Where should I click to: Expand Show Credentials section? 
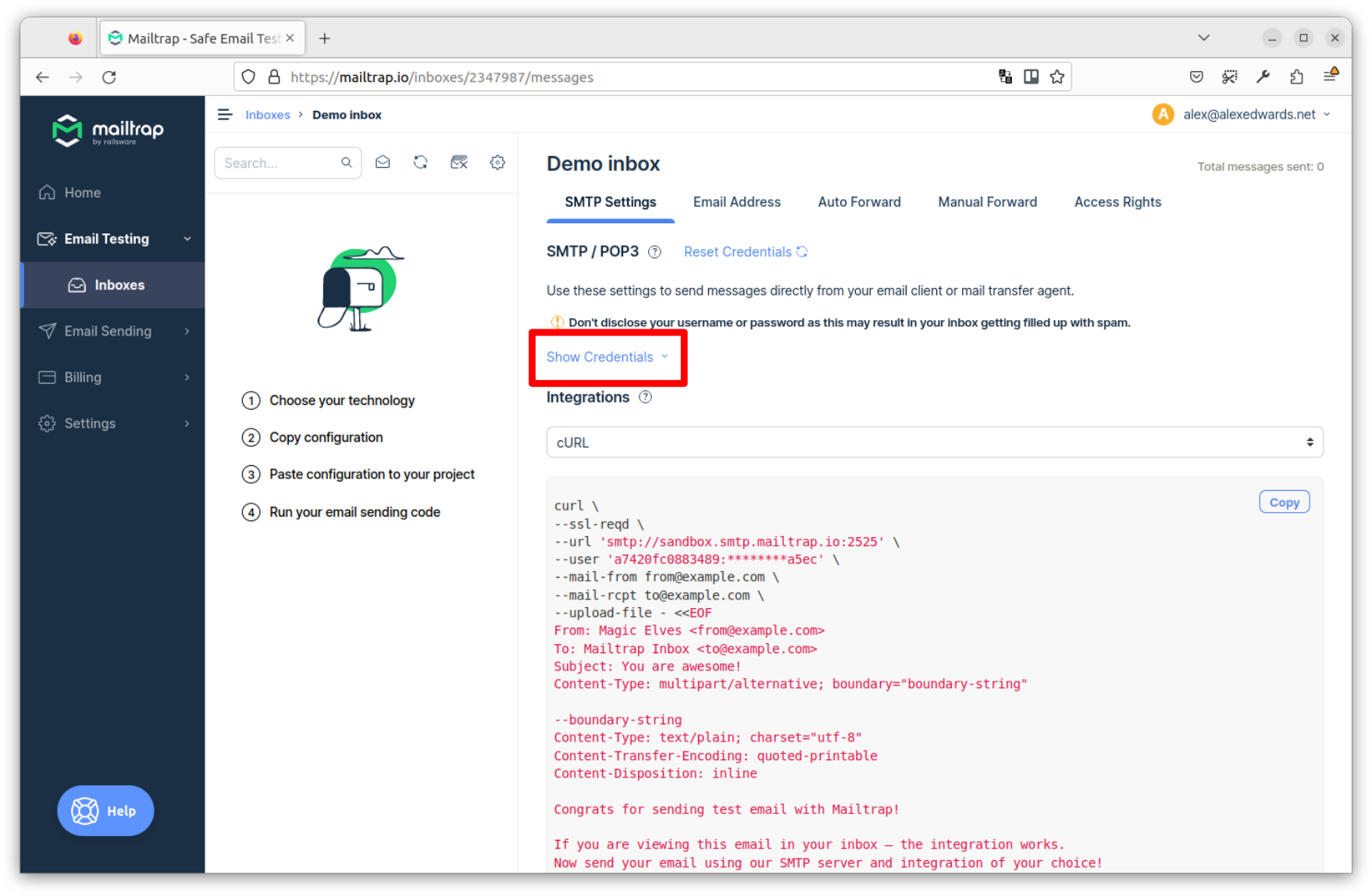click(607, 357)
